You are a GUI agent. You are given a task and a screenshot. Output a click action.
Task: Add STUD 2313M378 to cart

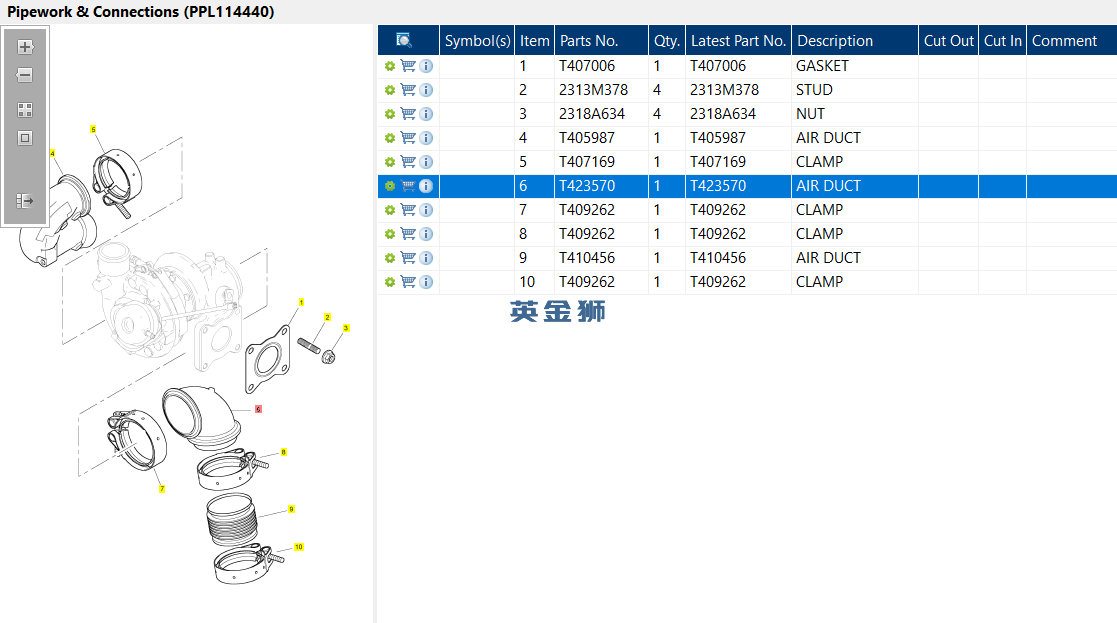408,90
